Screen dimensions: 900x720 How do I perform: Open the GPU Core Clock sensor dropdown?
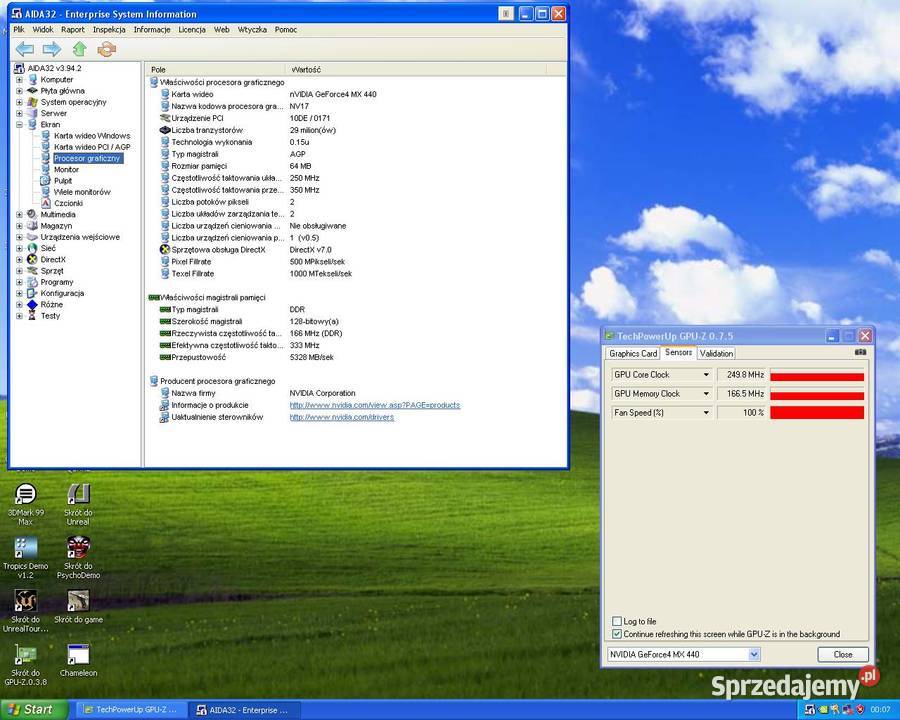(705, 374)
